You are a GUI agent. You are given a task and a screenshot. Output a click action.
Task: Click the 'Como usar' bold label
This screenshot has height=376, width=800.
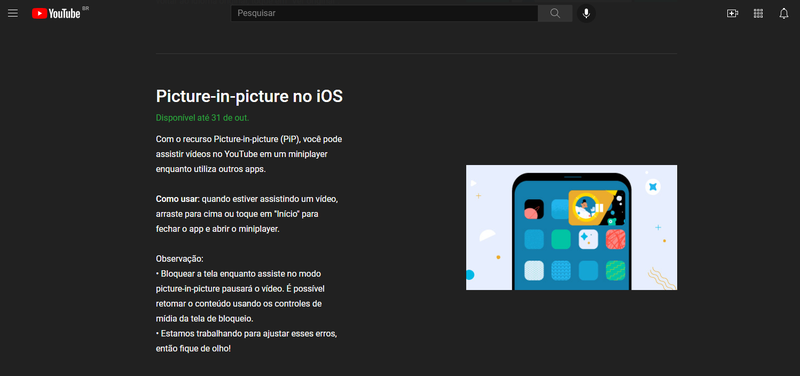tap(178, 198)
